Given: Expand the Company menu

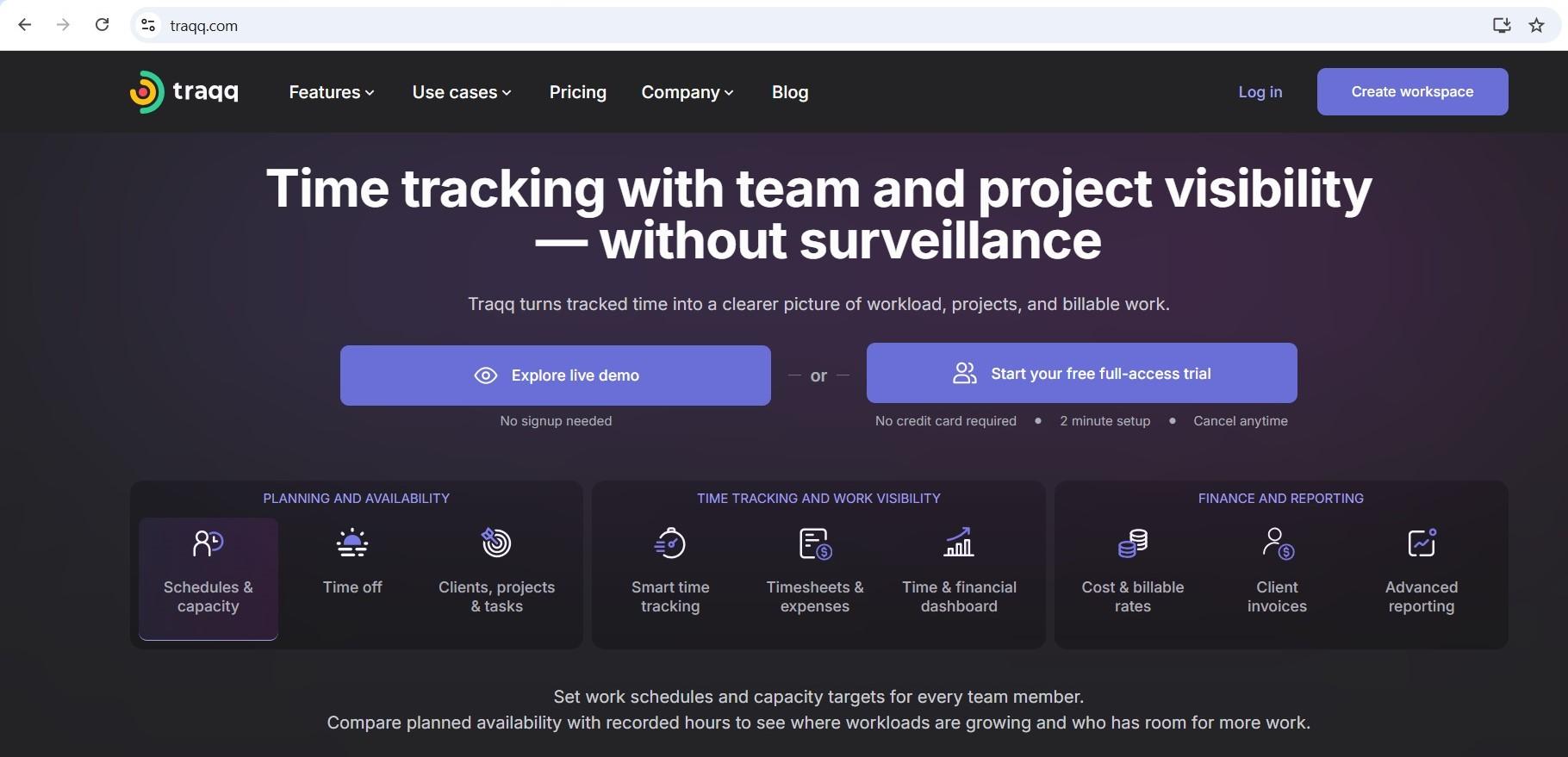Looking at the screenshot, I should (x=688, y=92).
